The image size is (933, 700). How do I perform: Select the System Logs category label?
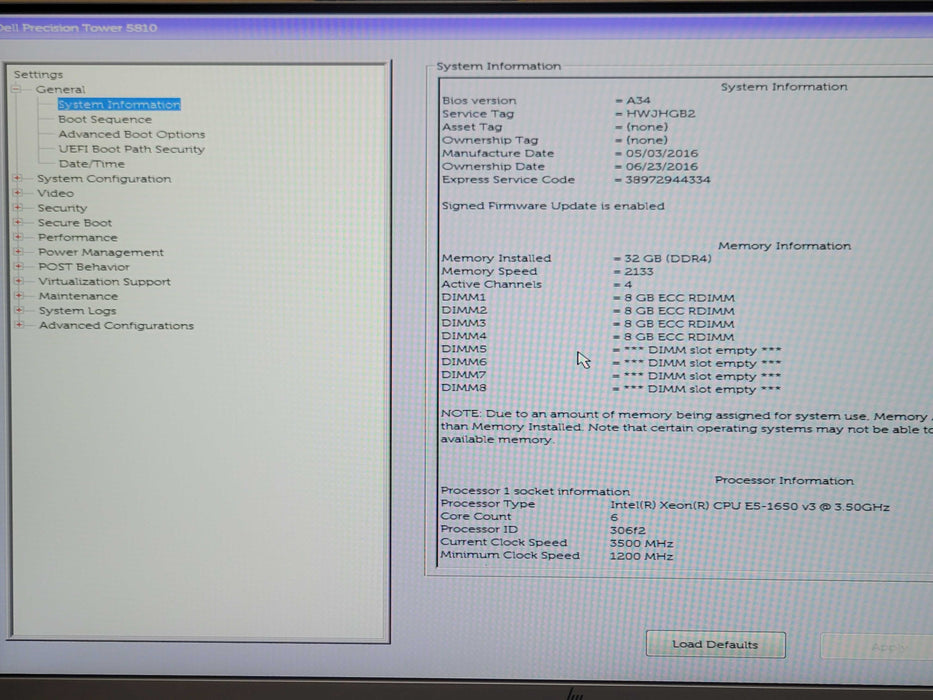(x=77, y=311)
